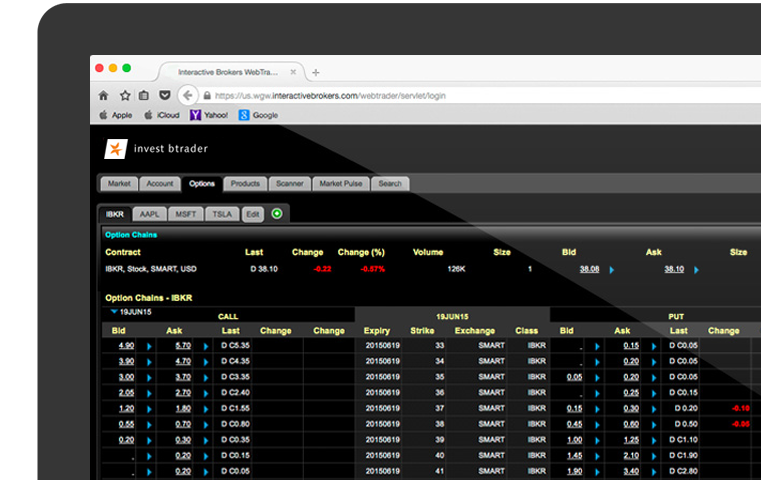This screenshot has height=480, width=761.
Task: Click arrow beside call bid 4.90
Action: (x=149, y=346)
